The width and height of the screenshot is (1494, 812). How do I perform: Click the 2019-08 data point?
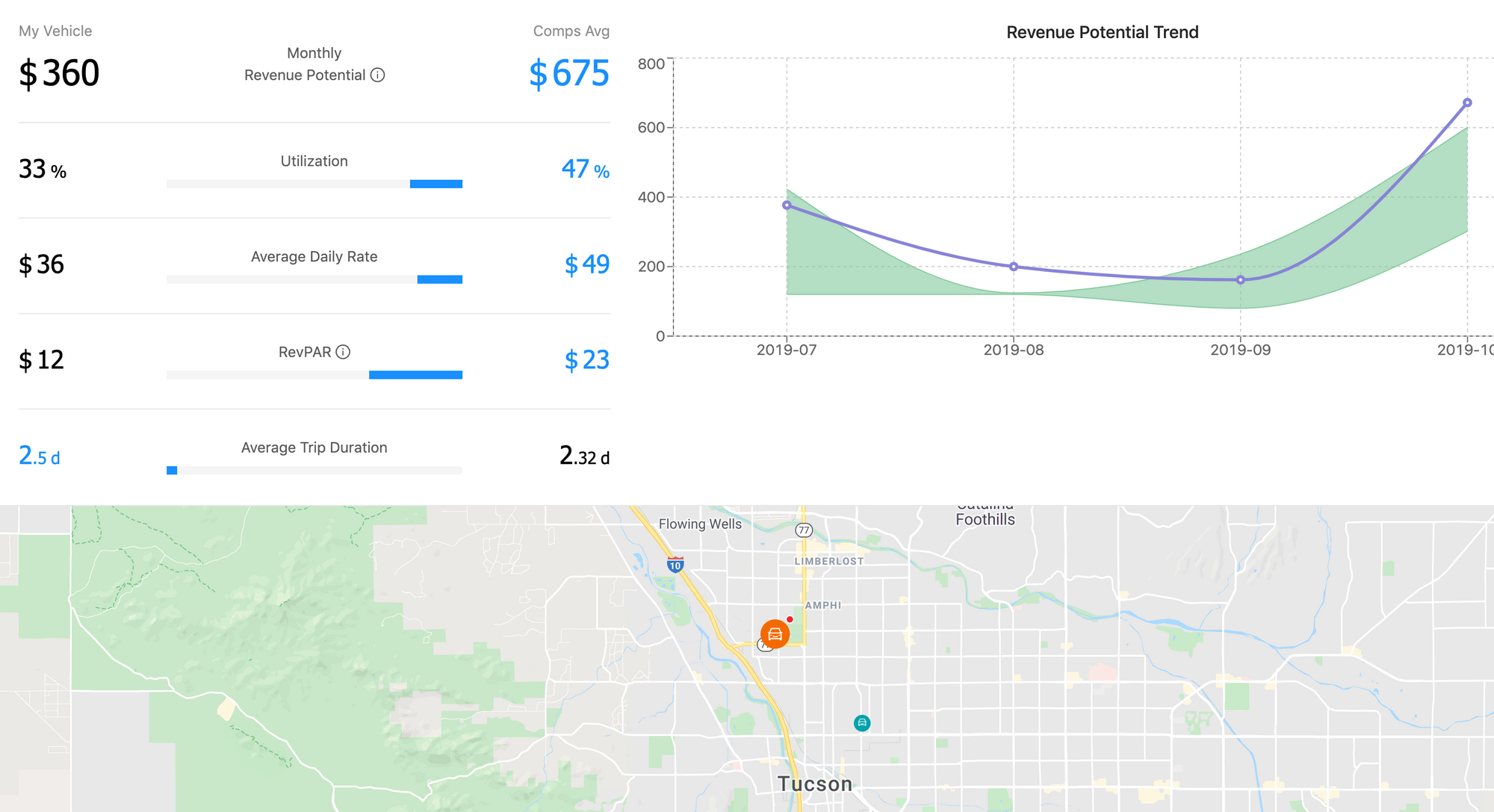[x=1014, y=265]
